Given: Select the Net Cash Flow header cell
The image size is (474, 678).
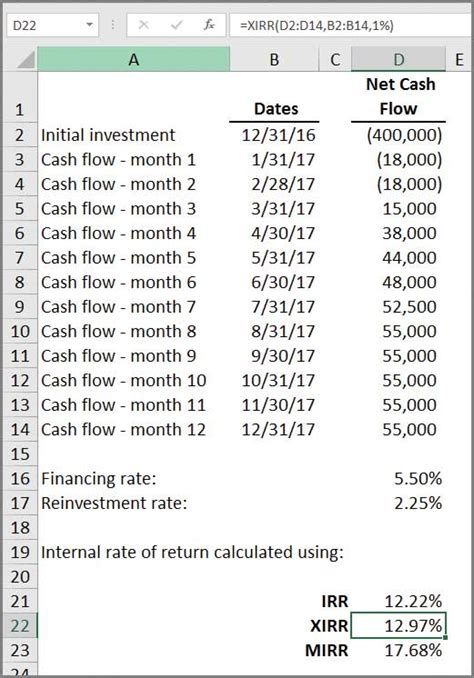Looking at the screenshot, I should (x=398, y=97).
